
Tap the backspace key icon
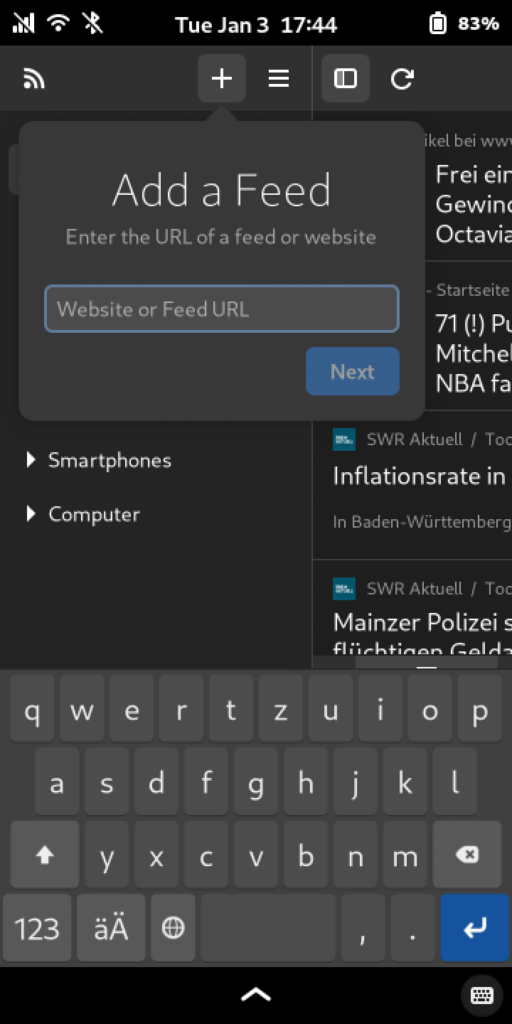pyautogui.click(x=467, y=854)
